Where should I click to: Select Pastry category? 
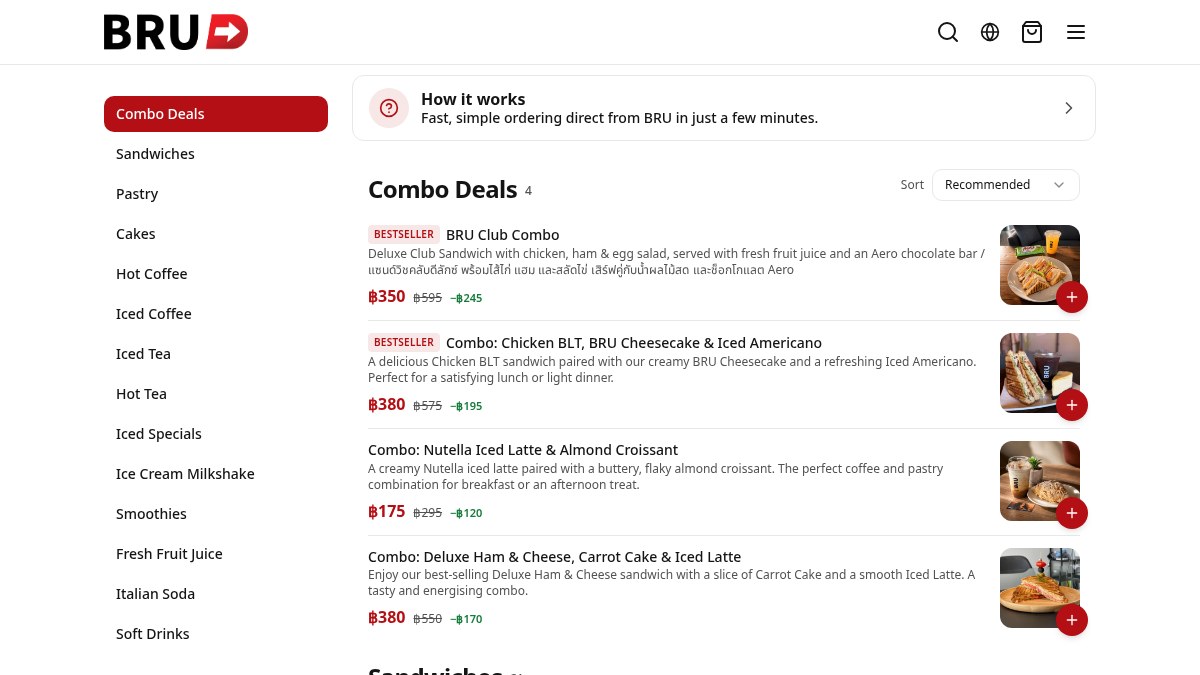tap(216, 194)
